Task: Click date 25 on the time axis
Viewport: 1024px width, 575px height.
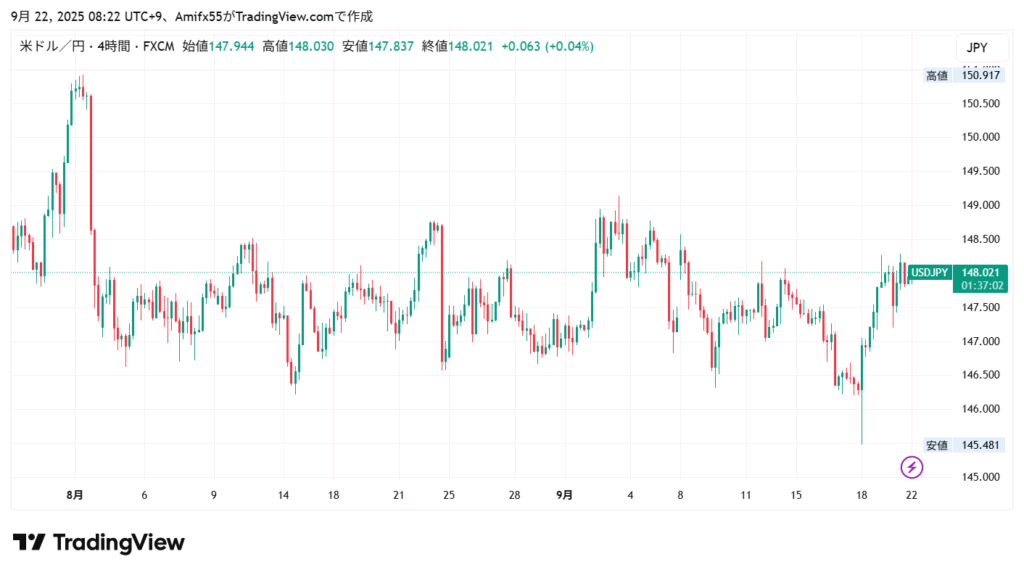Action: (x=449, y=495)
